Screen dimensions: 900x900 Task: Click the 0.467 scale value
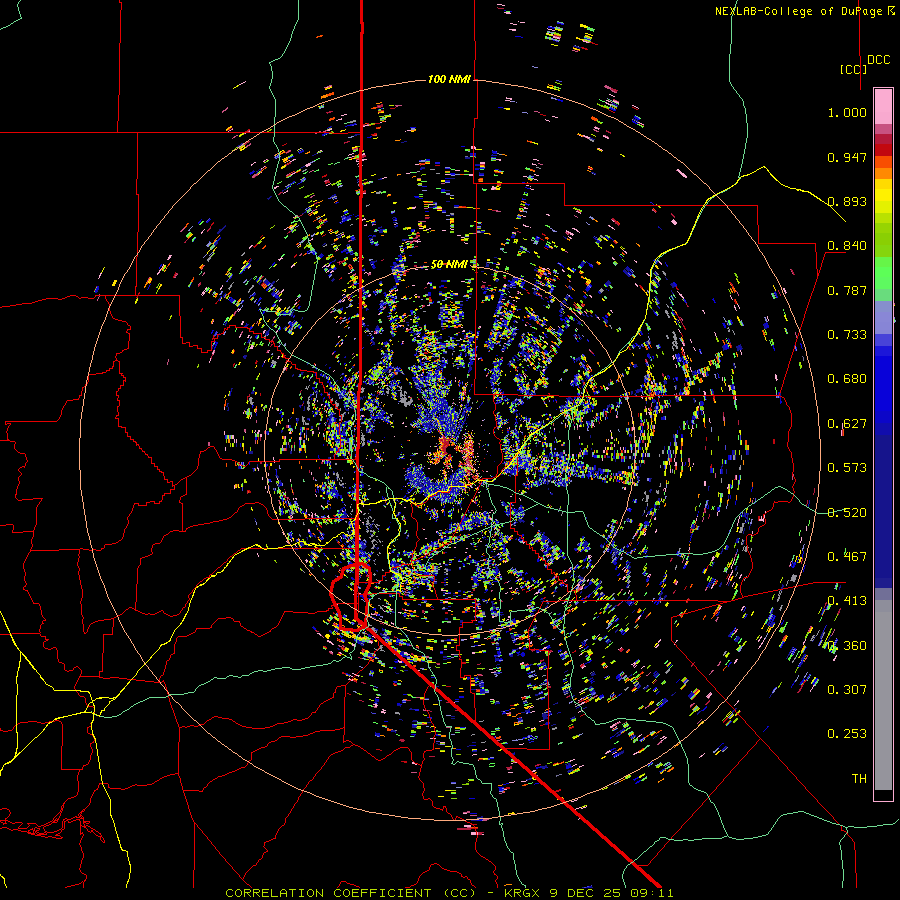(x=847, y=557)
